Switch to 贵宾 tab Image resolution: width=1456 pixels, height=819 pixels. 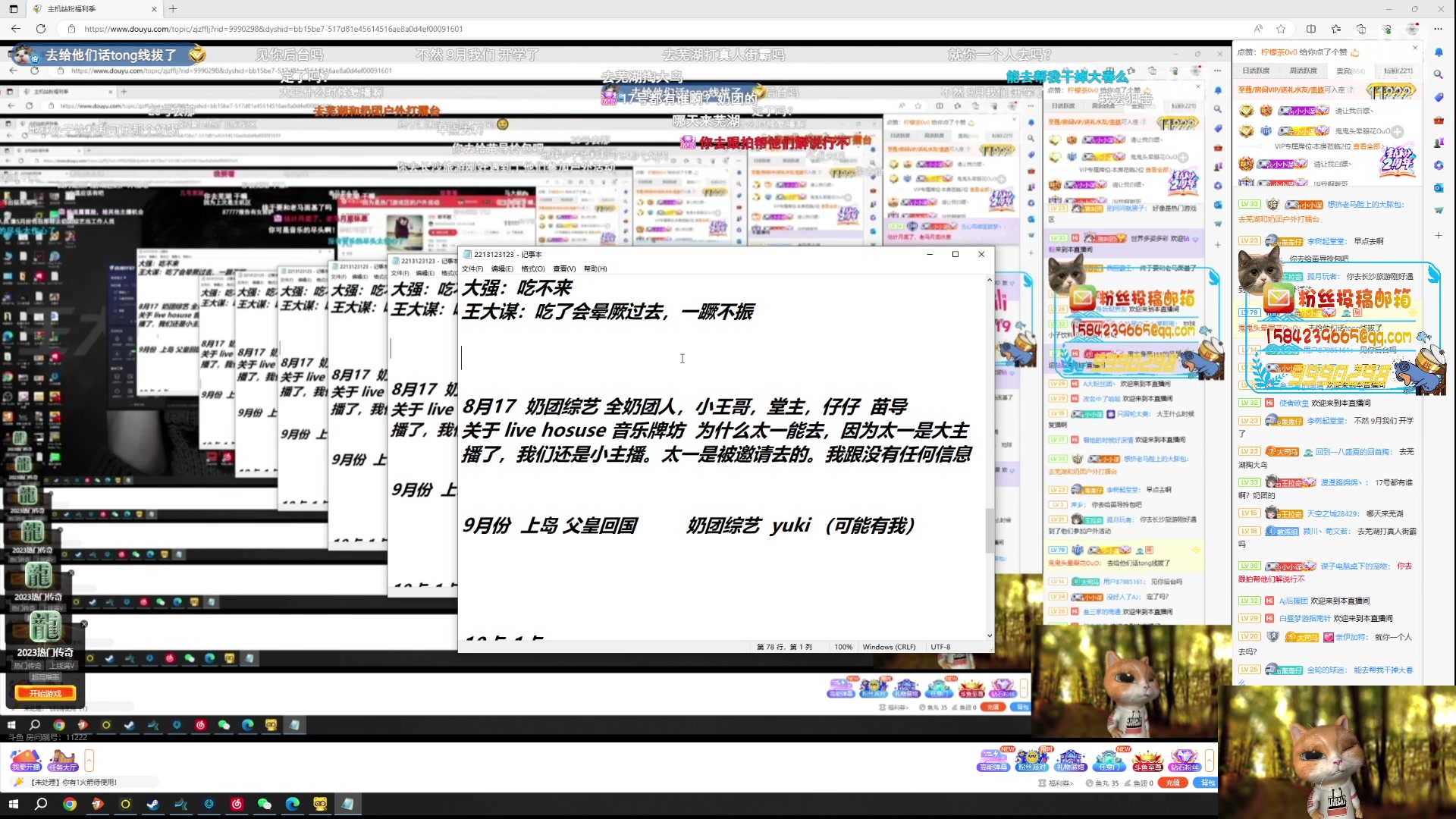[1350, 71]
